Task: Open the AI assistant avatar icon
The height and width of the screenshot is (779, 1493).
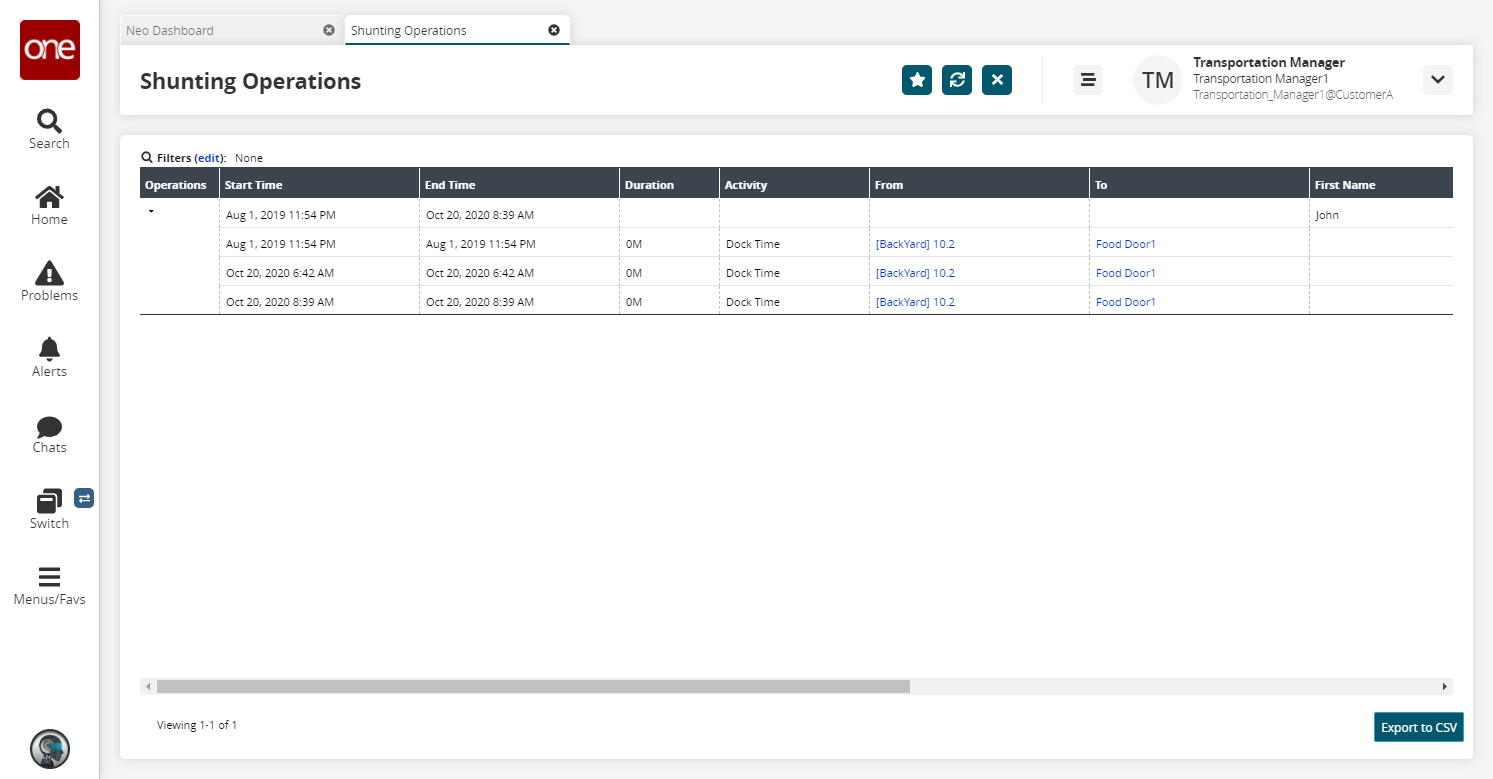Action: point(49,748)
